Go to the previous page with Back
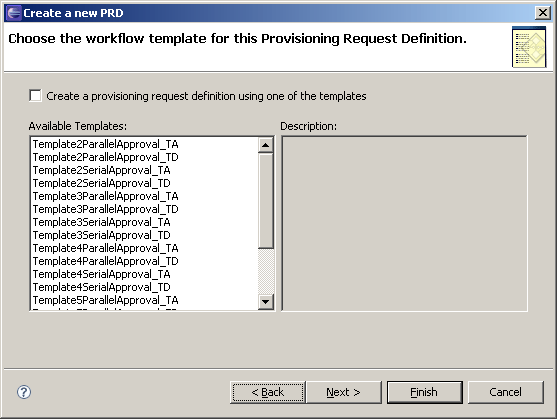The height and width of the screenshot is (419, 557). pyautogui.click(x=267, y=392)
